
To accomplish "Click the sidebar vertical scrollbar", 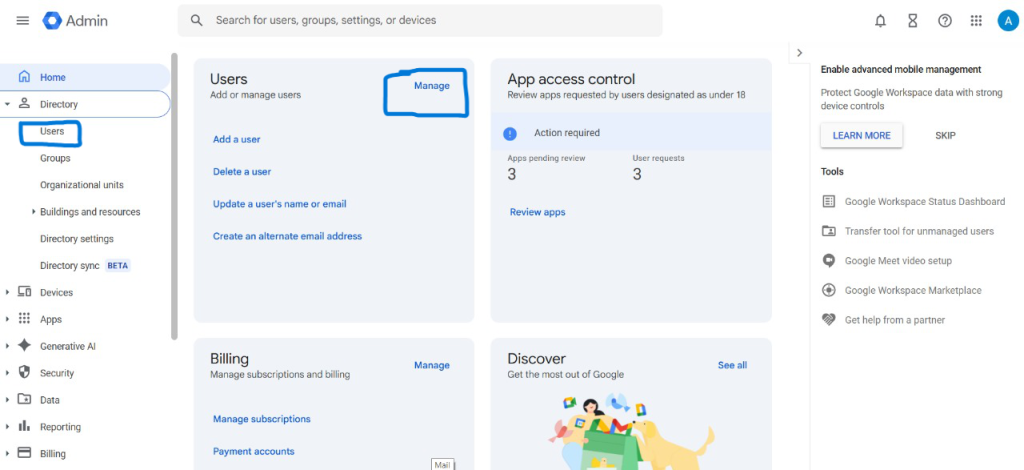I will (174, 196).
